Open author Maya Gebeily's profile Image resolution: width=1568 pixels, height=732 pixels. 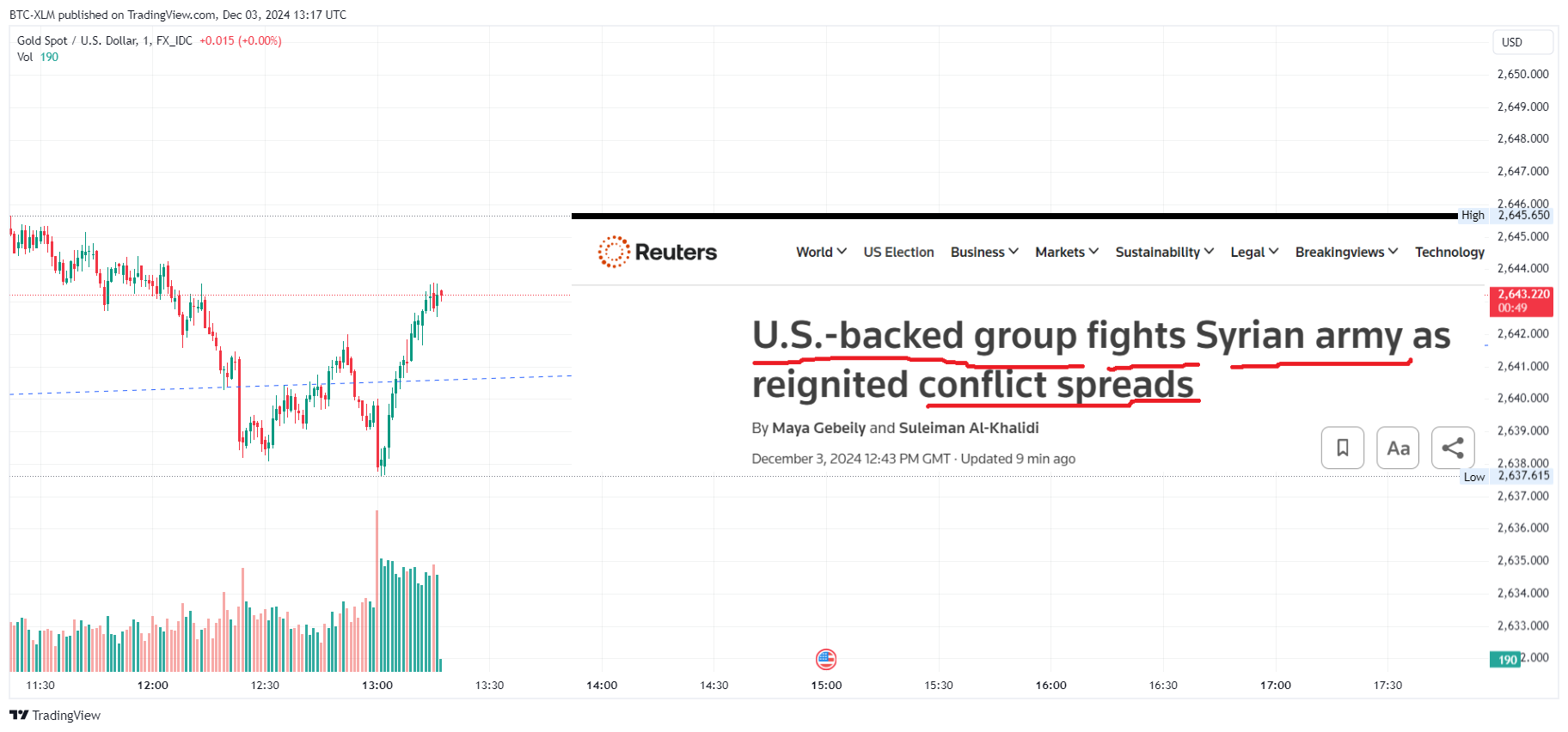coord(818,428)
